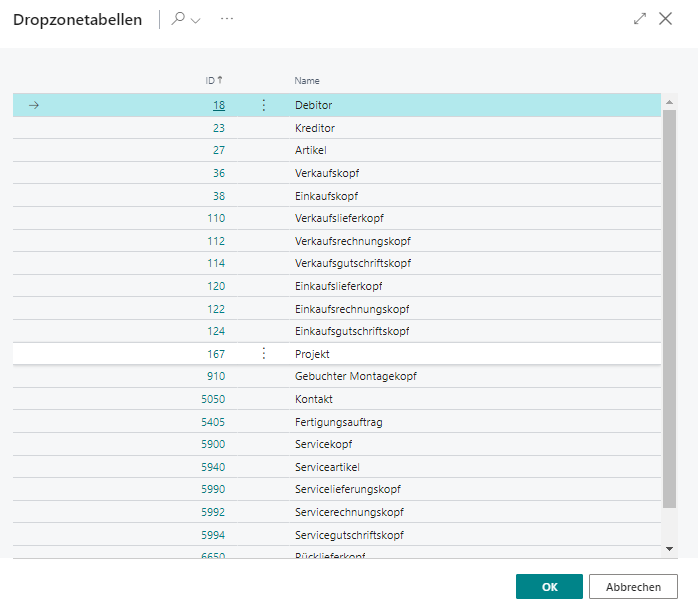The height and width of the screenshot is (614, 698).
Task: Expand dialog to full screen
Action: pyautogui.click(x=640, y=19)
